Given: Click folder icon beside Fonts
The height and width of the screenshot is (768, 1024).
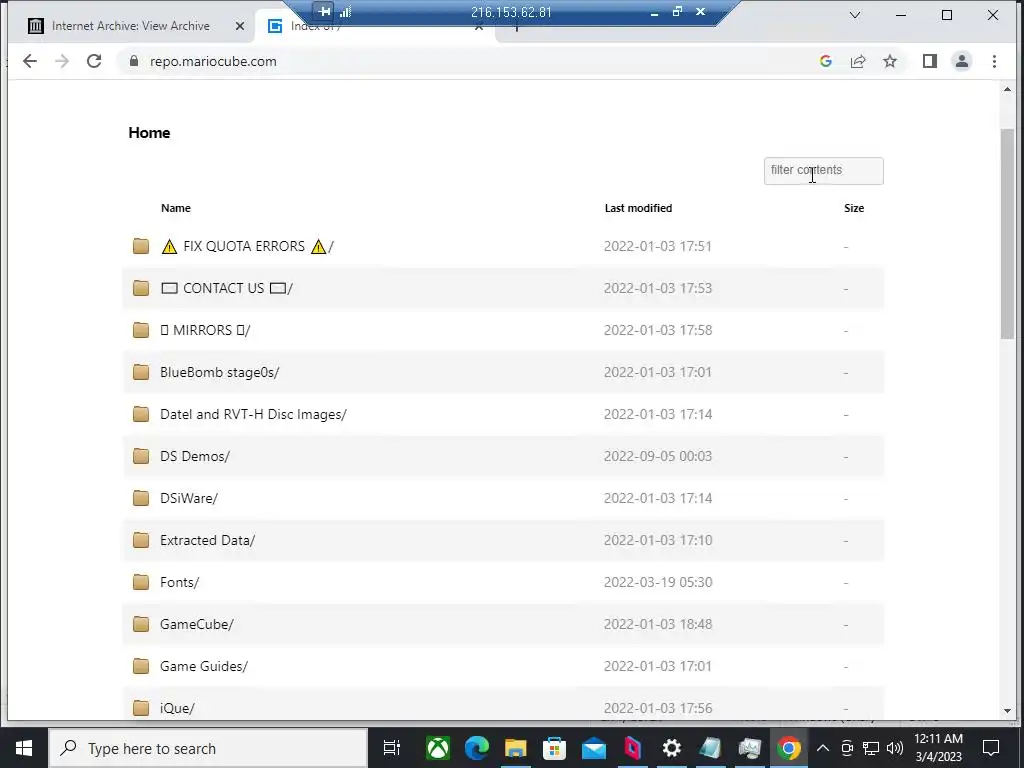Looking at the screenshot, I should (x=141, y=582).
